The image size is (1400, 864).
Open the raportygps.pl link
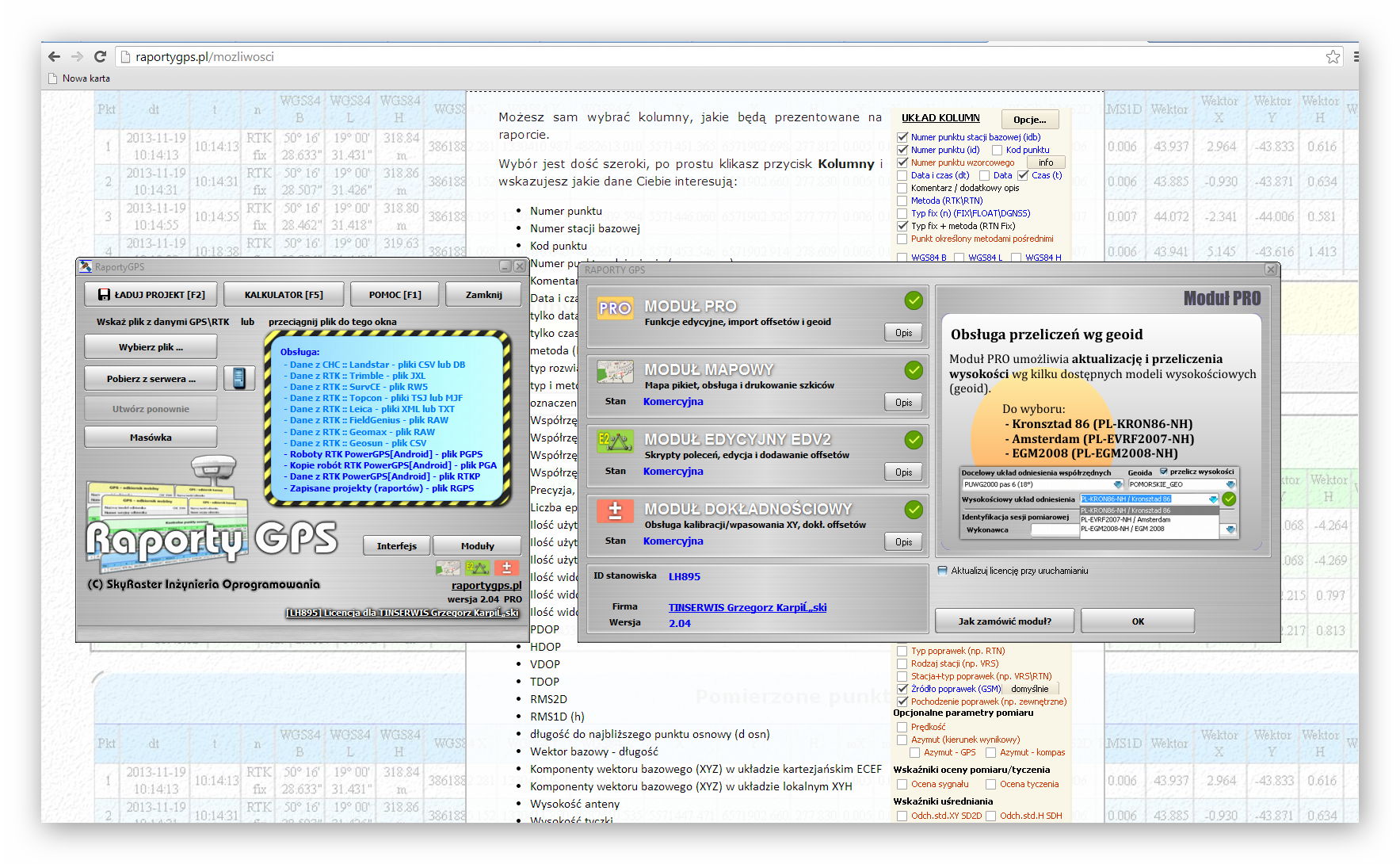click(x=486, y=586)
